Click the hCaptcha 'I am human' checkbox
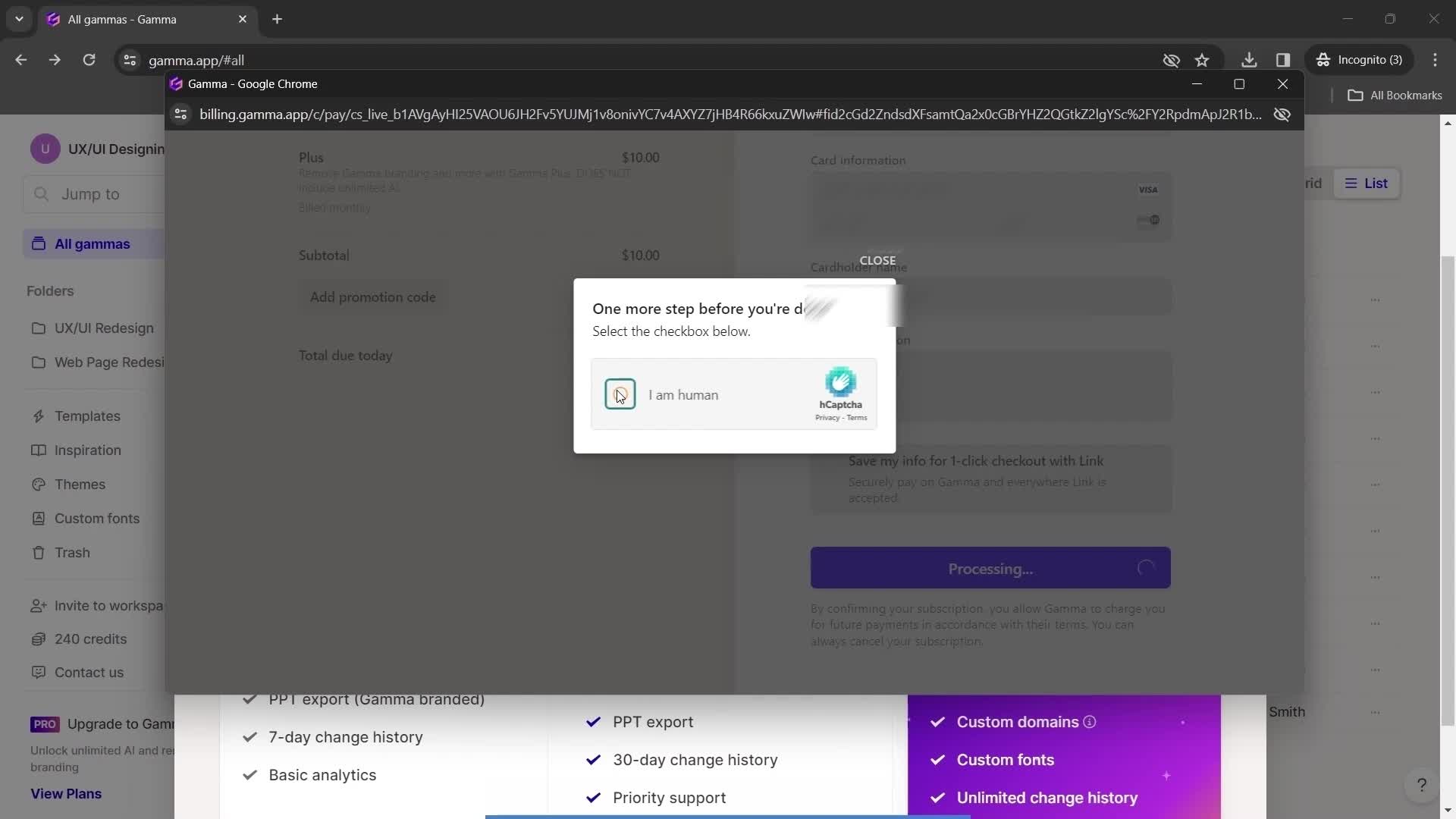Screen dimensions: 1456x819 pos(620,393)
